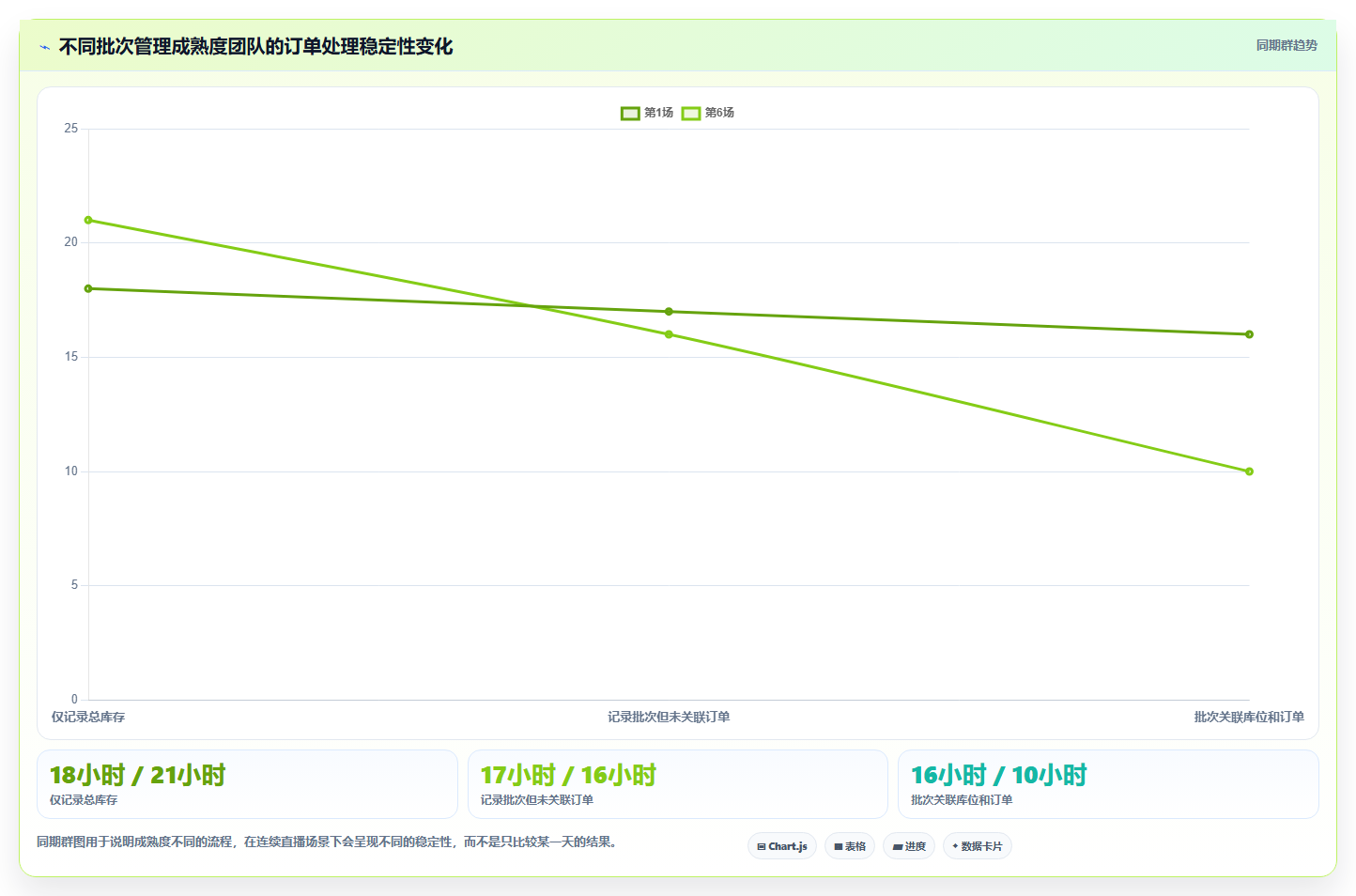This screenshot has width=1356, height=896.
Task: Click the 批次关联库位和订单 x-axis label
Action: [1249, 718]
